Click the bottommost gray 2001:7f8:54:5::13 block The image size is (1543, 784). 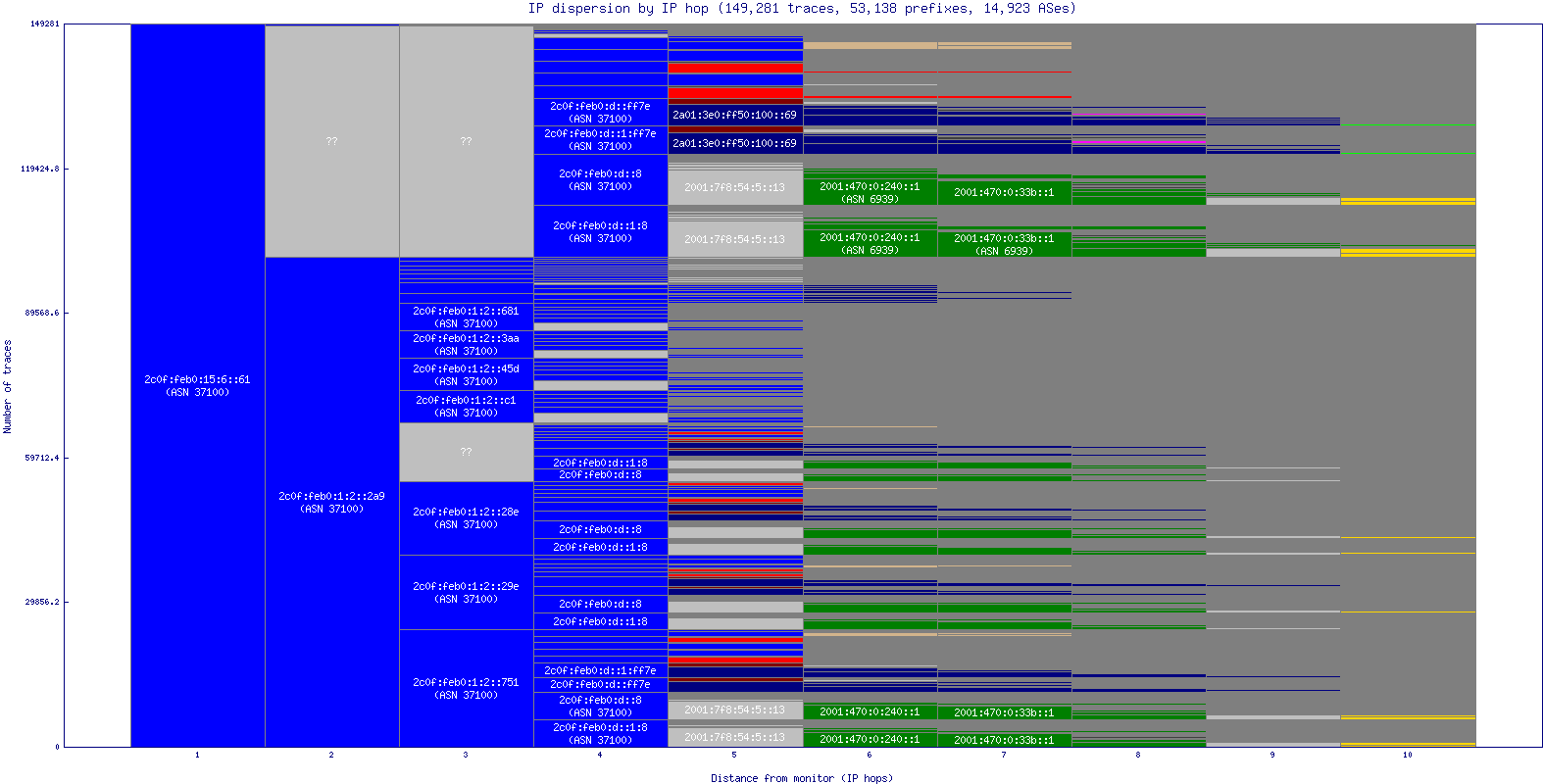(x=735, y=737)
